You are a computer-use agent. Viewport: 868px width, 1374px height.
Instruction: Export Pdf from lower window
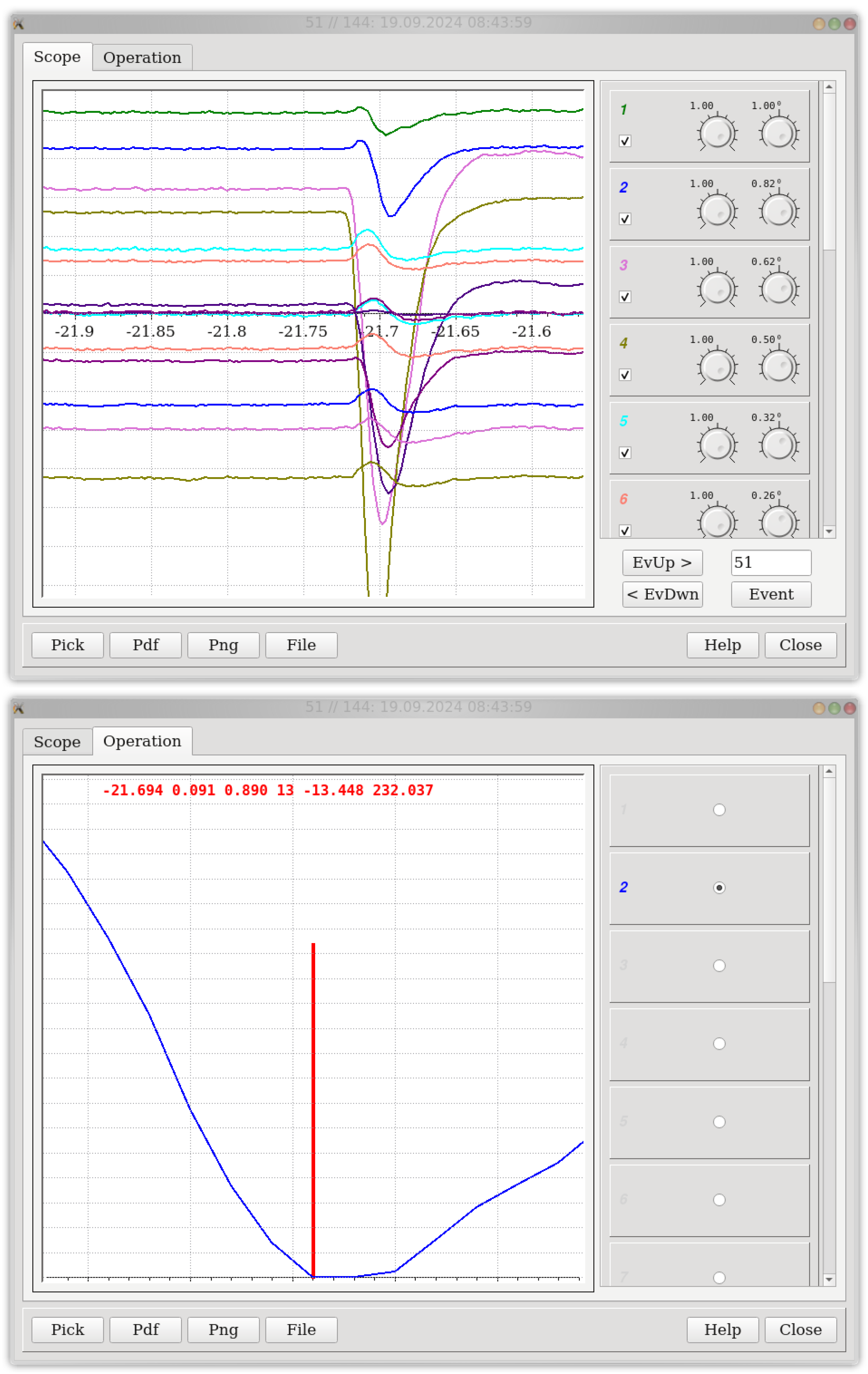click(x=145, y=1329)
